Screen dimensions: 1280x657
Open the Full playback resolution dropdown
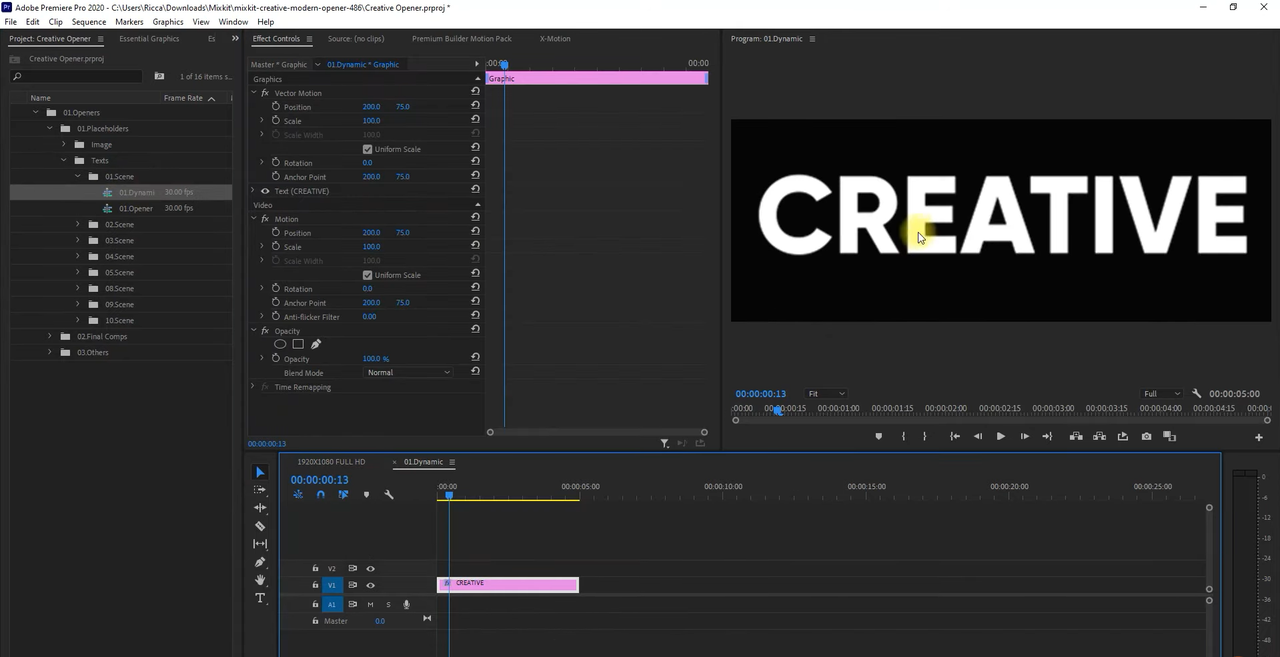(x=1162, y=394)
